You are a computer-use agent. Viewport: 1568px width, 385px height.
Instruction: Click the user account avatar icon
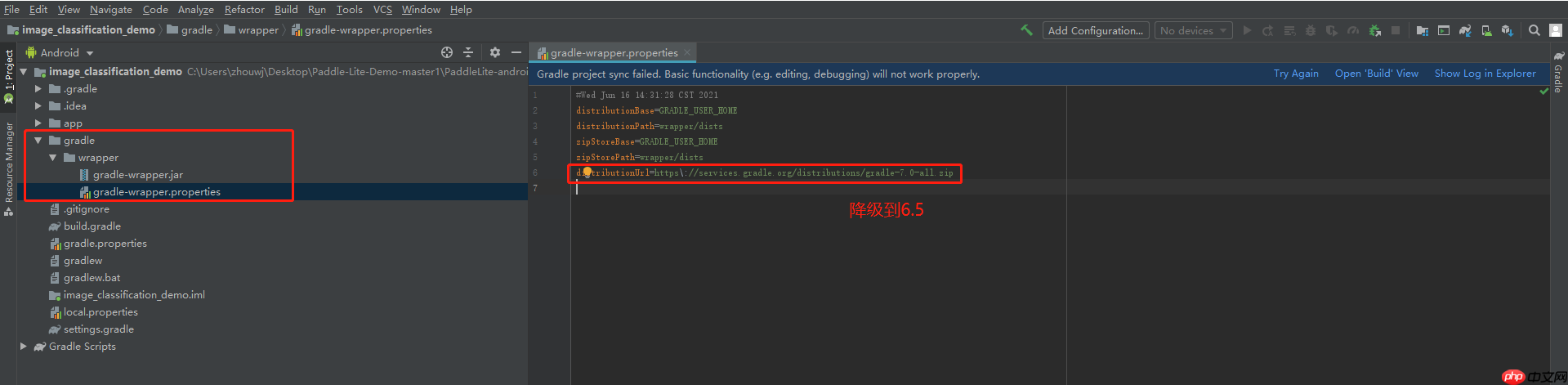(1556, 30)
